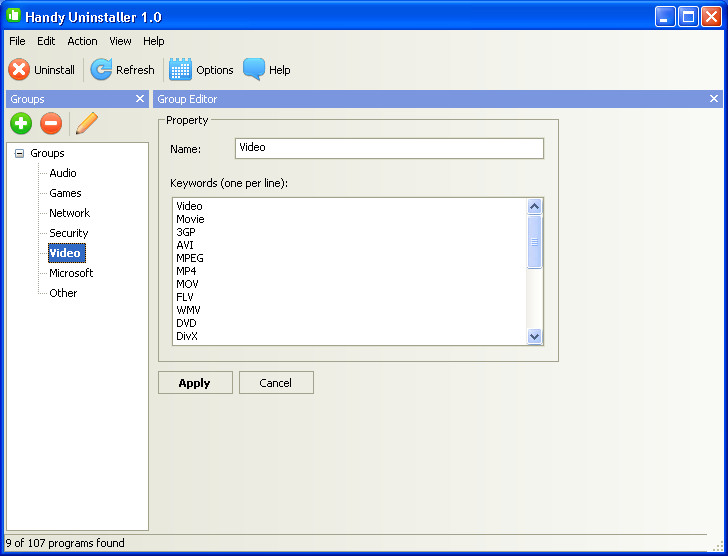Close the Handy Uninstaller window

[x=711, y=17]
